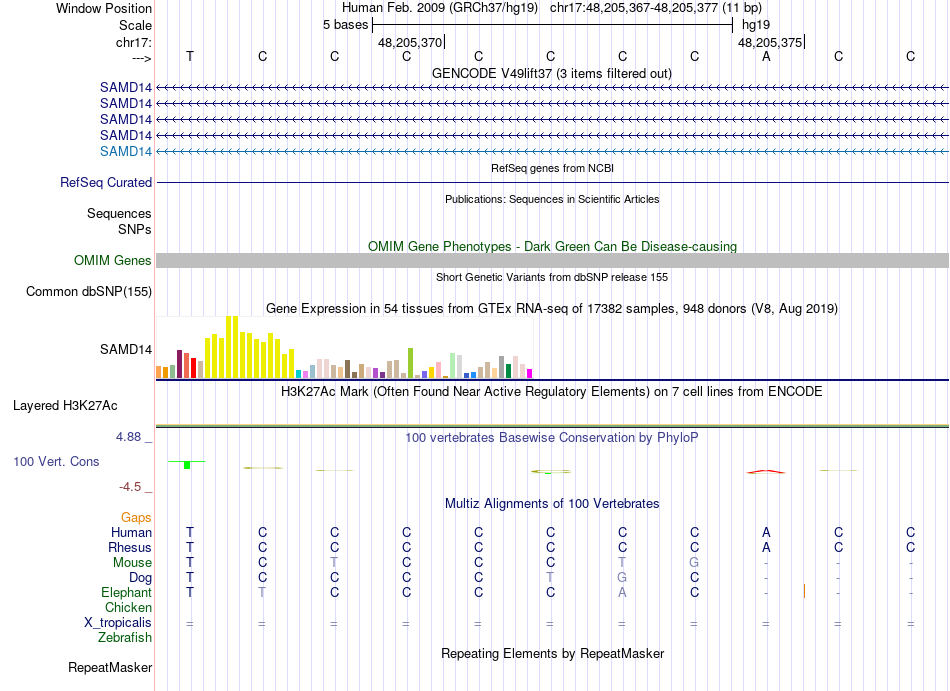The image size is (950, 691).
Task: Click the red PhyloP conservation peak
Action: pos(766,471)
